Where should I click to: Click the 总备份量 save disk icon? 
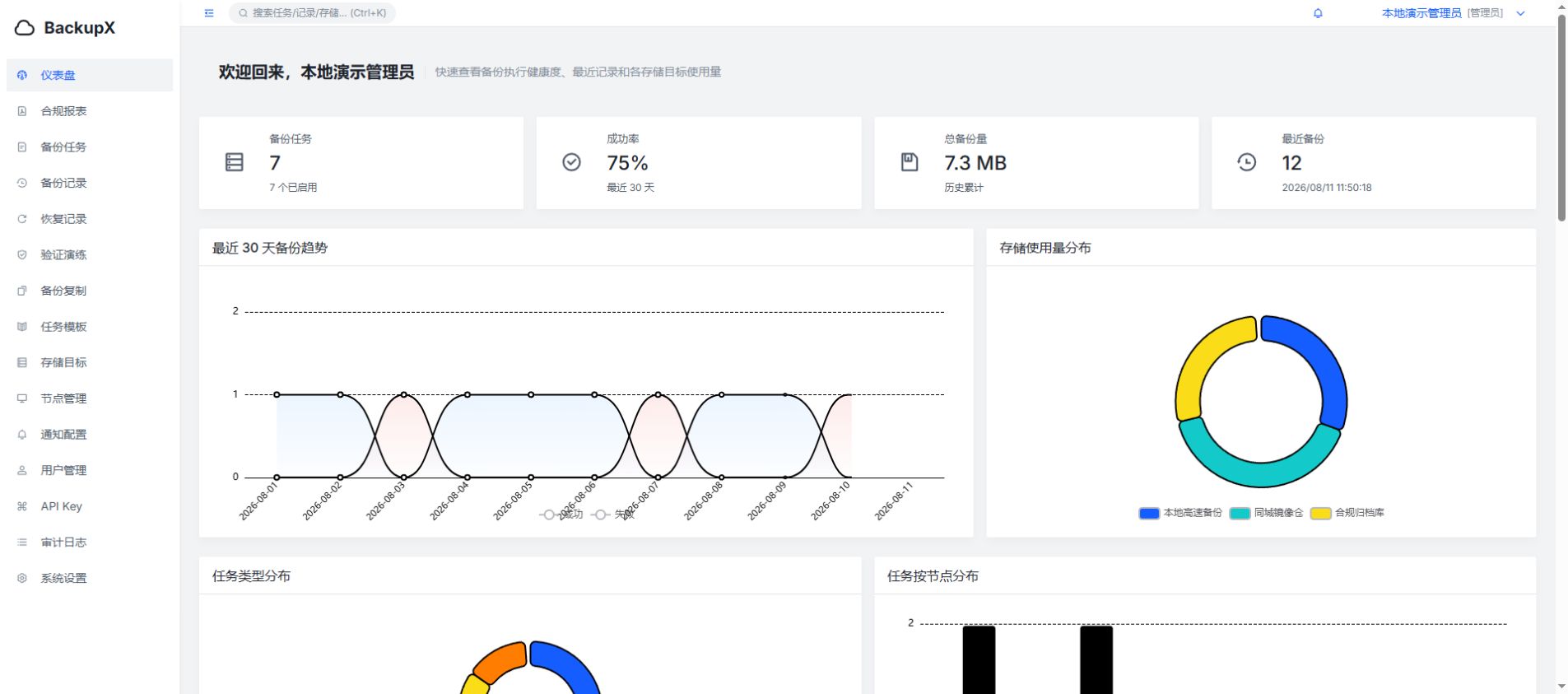click(x=910, y=162)
